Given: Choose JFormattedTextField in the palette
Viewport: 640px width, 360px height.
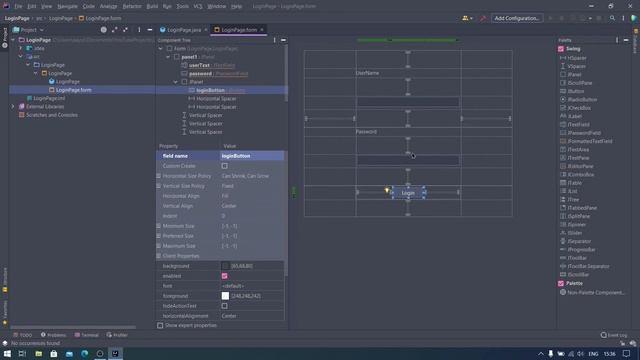Looking at the screenshot, I should pos(587,141).
